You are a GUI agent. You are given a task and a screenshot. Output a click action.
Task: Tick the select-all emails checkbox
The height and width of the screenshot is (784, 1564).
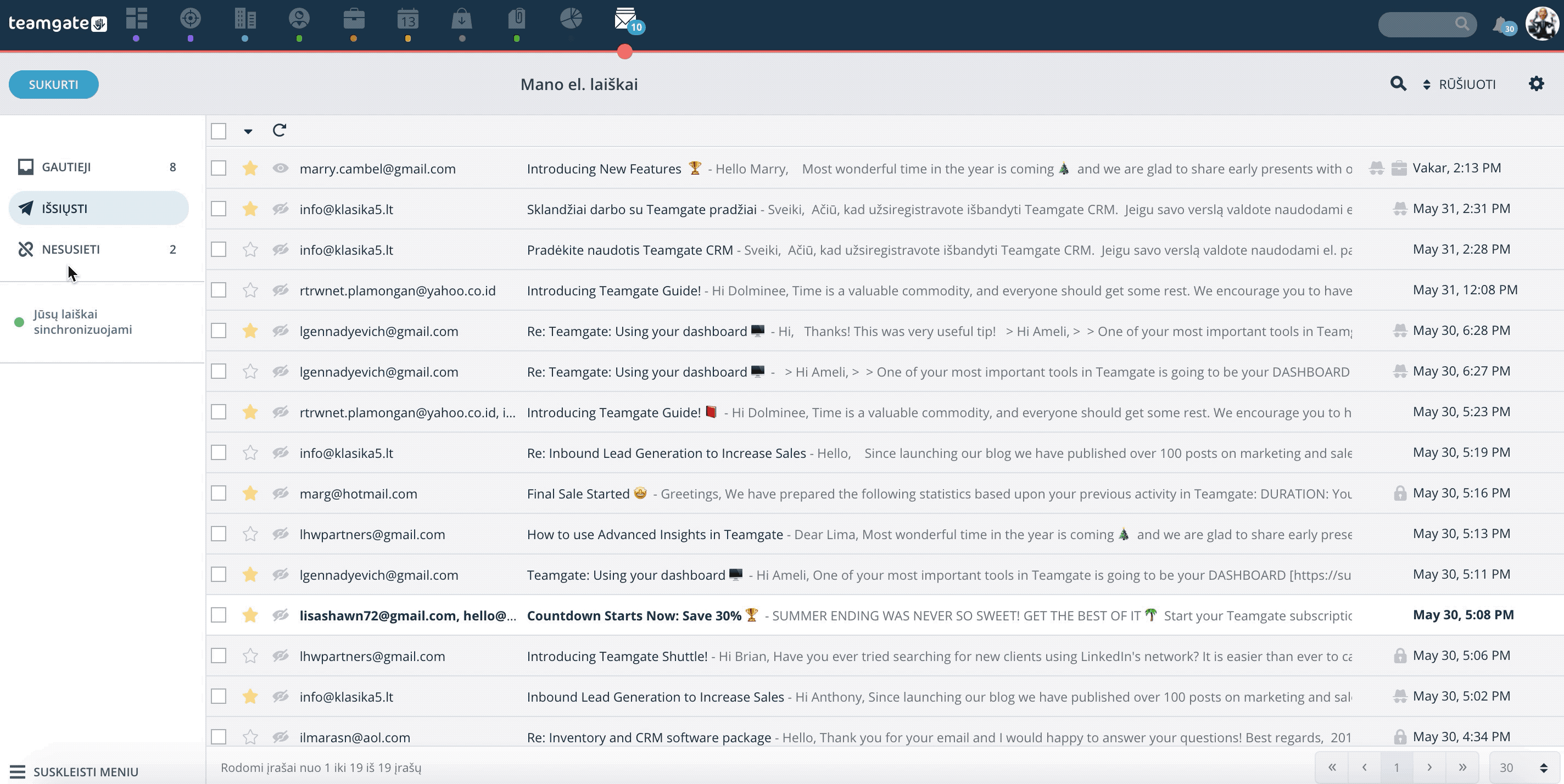tap(219, 131)
